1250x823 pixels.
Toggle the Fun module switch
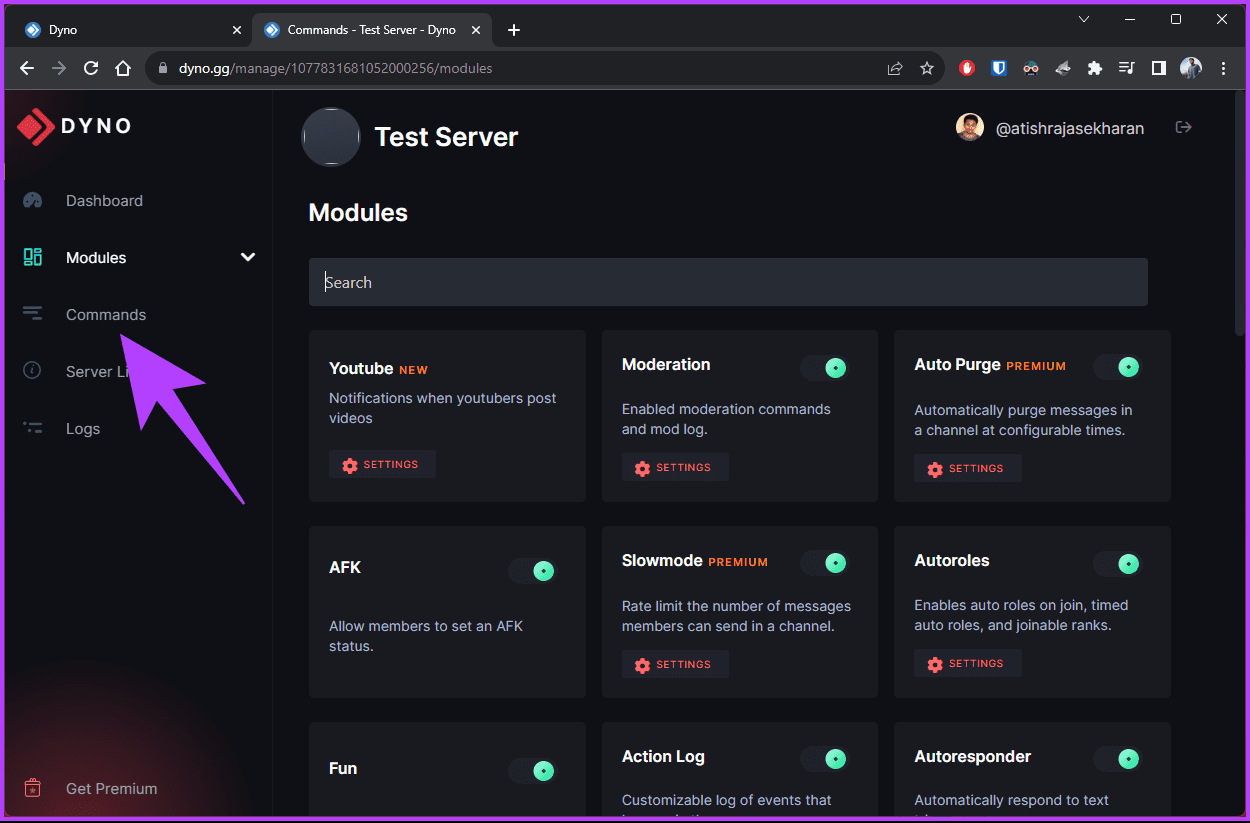pos(533,770)
